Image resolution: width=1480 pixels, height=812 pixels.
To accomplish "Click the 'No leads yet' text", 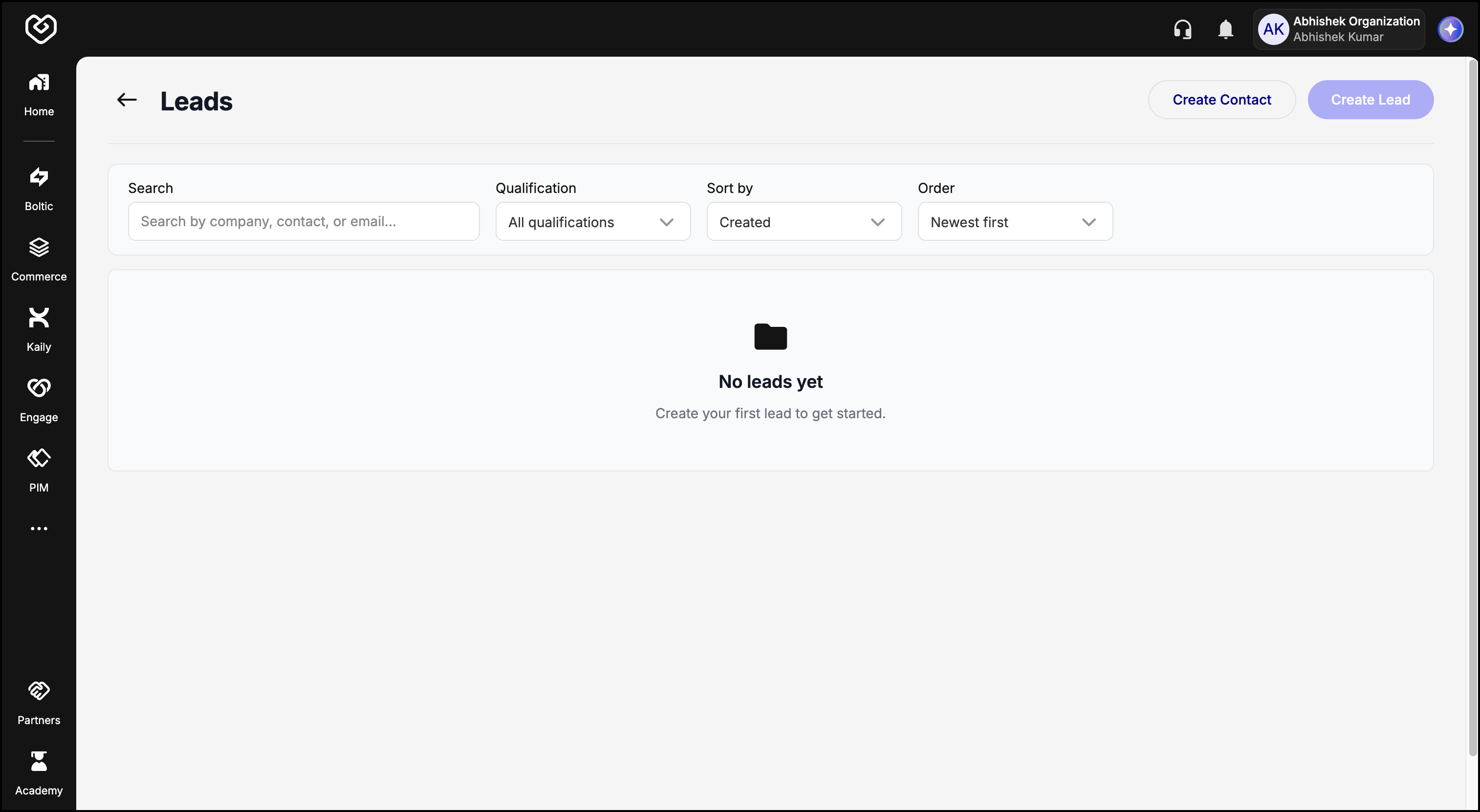I will 770,382.
